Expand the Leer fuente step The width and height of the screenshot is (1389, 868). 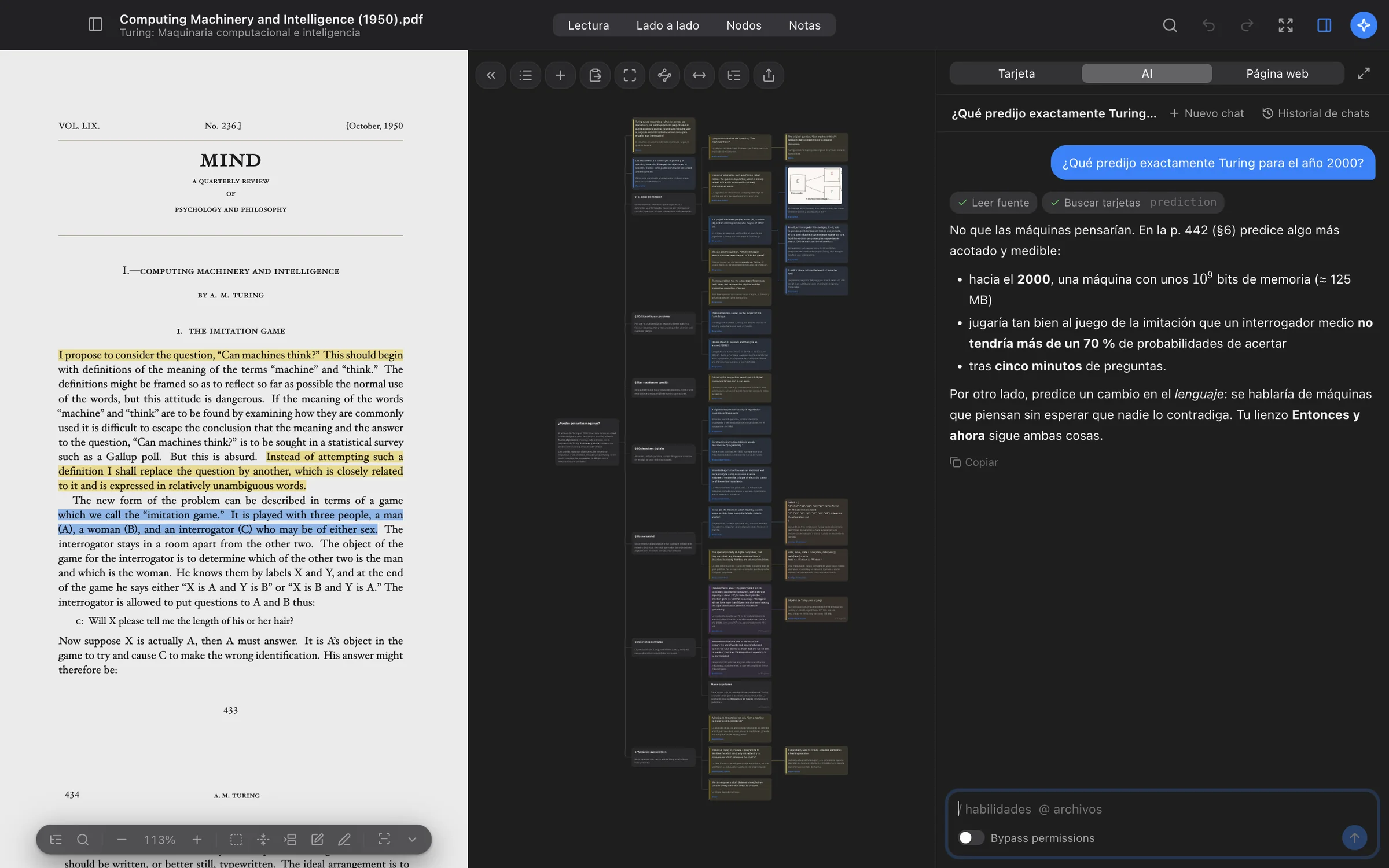pyautogui.click(x=994, y=203)
